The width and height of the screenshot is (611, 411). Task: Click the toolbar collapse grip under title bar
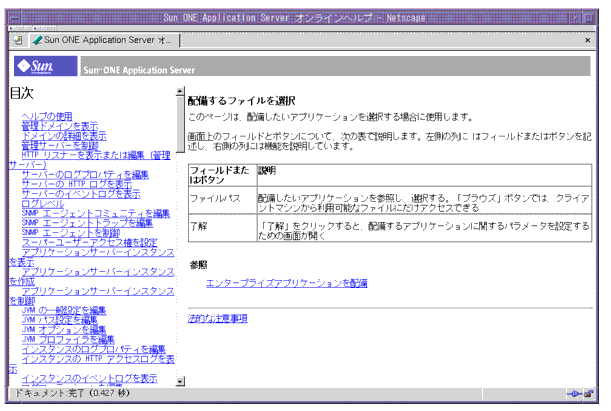tap(34, 28)
